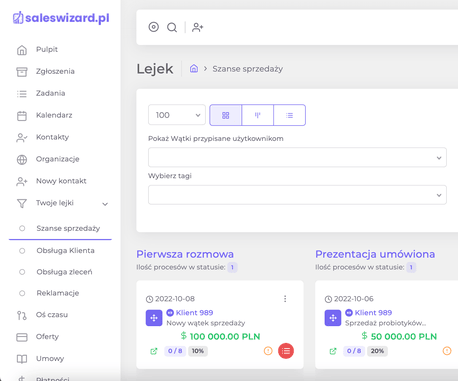Click the red list button on first card
458x381 pixels.
[286, 351]
